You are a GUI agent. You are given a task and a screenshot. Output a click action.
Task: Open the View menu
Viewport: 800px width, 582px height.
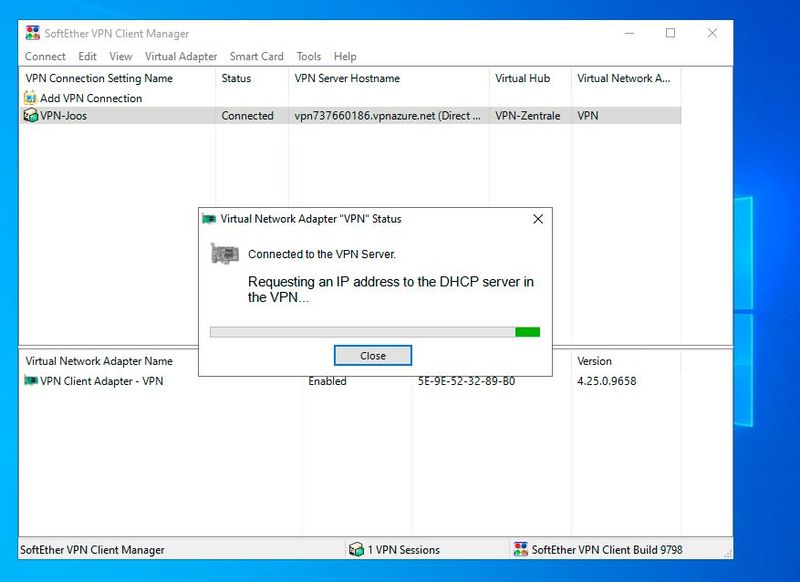[x=120, y=56]
